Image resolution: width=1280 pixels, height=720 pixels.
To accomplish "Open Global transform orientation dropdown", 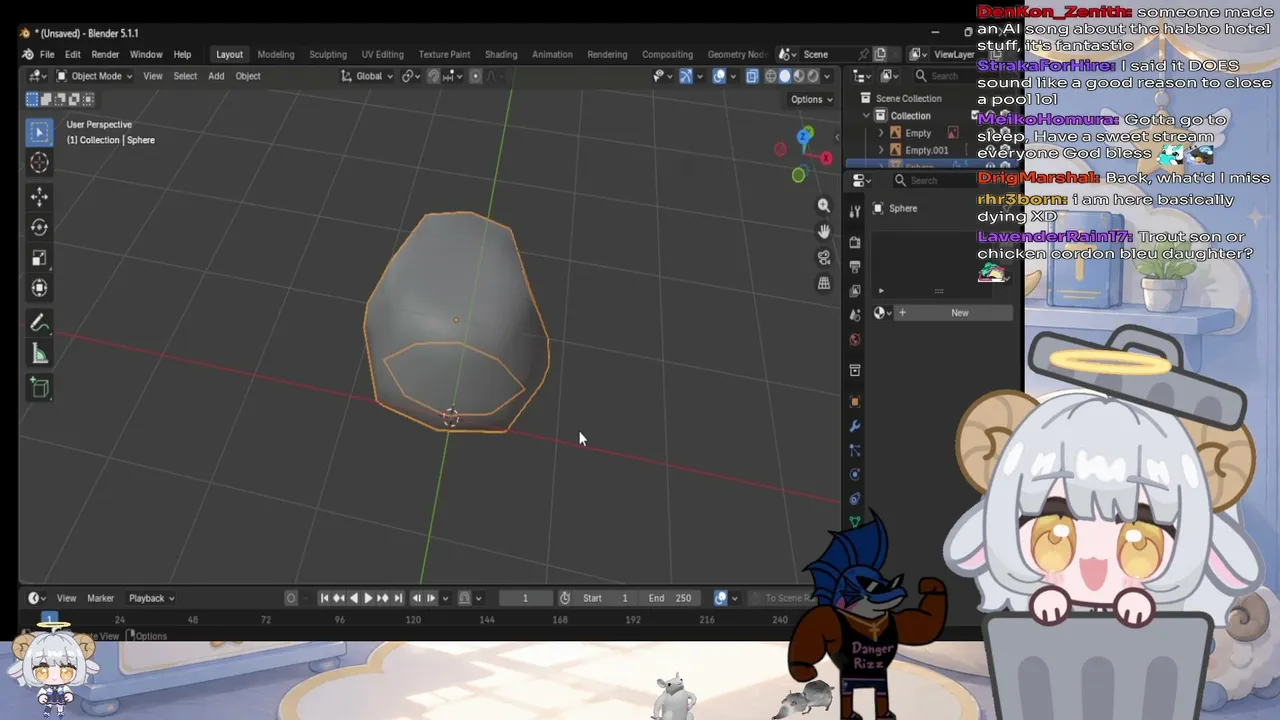I will coord(367,76).
